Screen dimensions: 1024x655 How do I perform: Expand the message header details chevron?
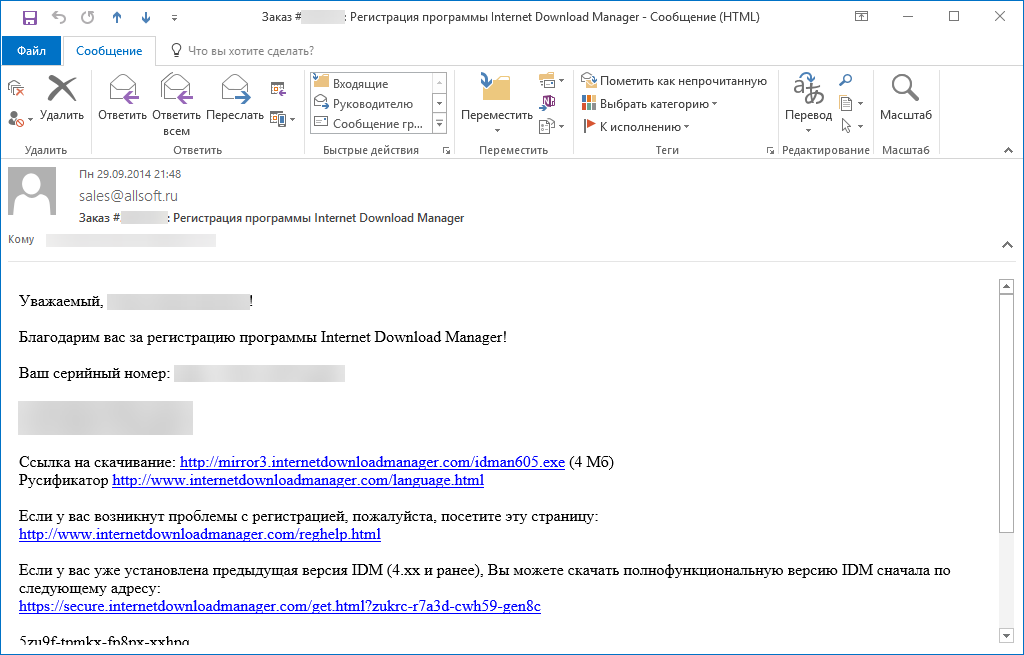click(x=1007, y=244)
